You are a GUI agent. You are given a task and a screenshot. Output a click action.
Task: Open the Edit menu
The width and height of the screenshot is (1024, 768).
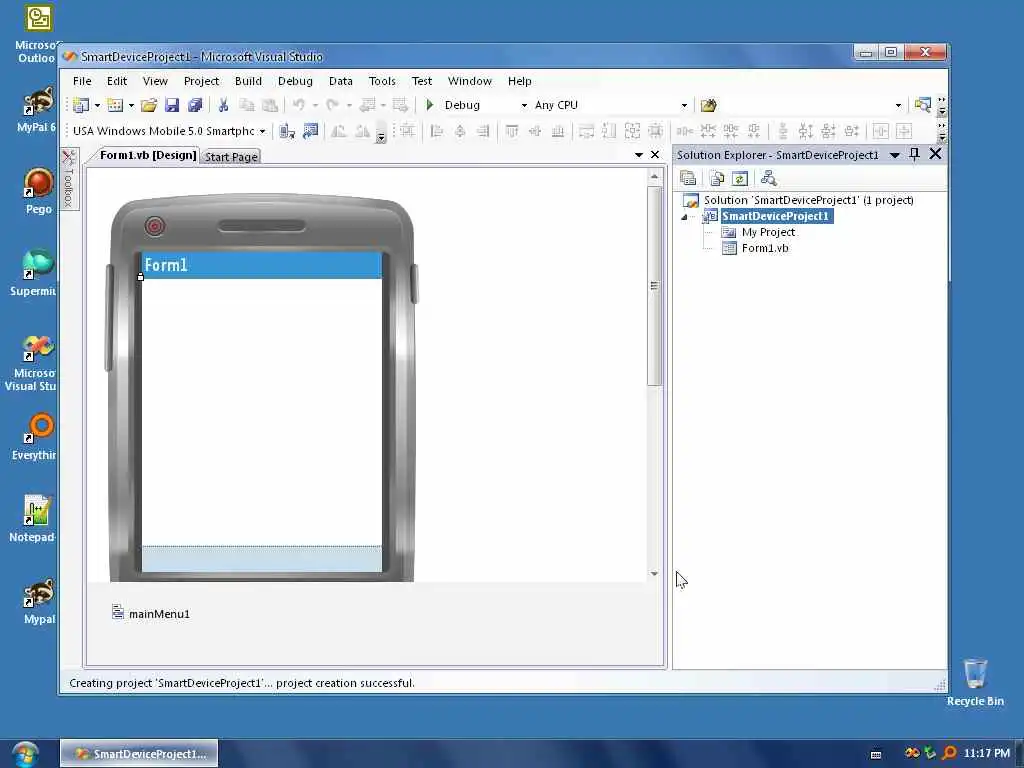(x=117, y=81)
